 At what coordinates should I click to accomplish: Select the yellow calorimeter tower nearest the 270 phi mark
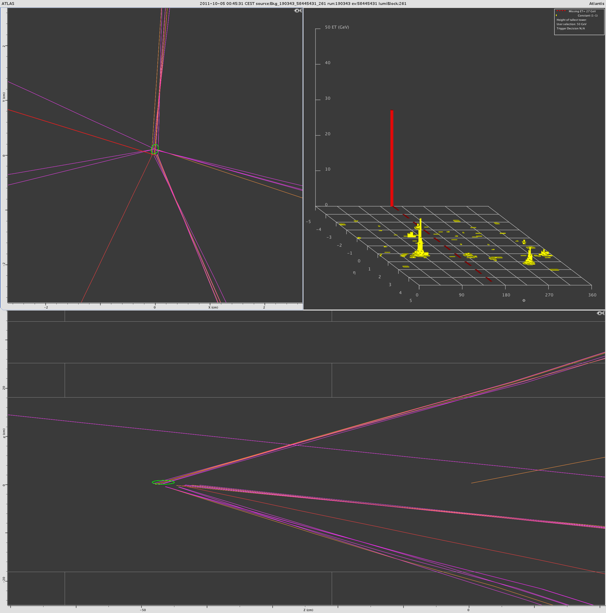click(529, 256)
